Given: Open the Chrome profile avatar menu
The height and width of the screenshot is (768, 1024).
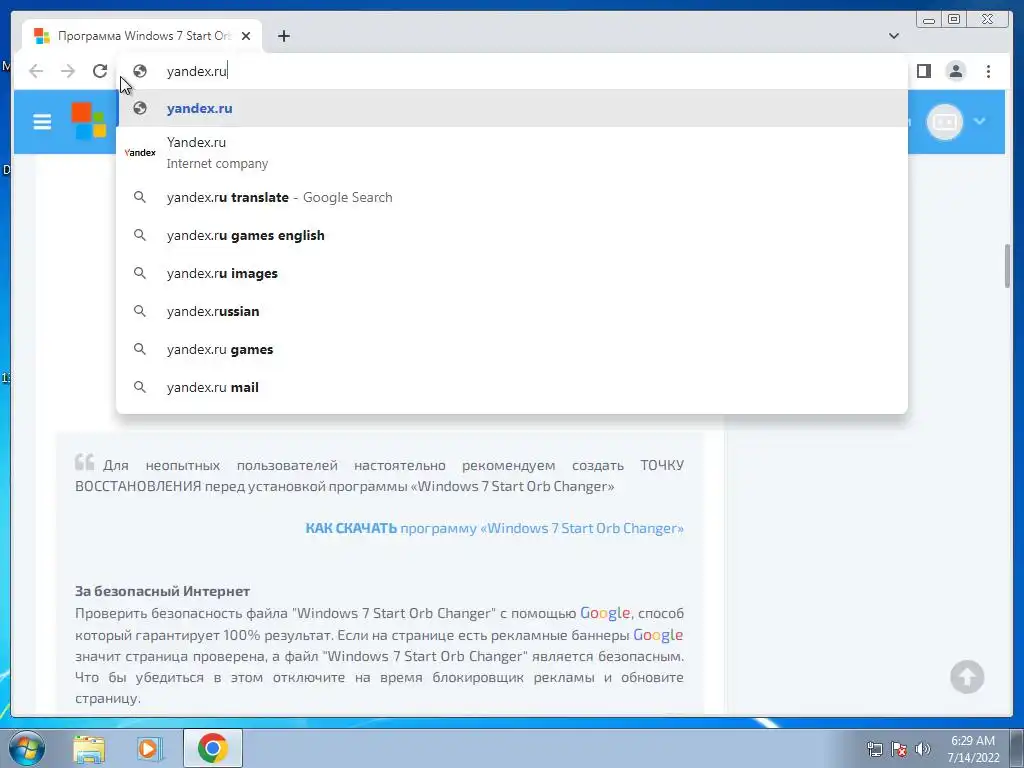Looking at the screenshot, I should pyautogui.click(x=955, y=71).
